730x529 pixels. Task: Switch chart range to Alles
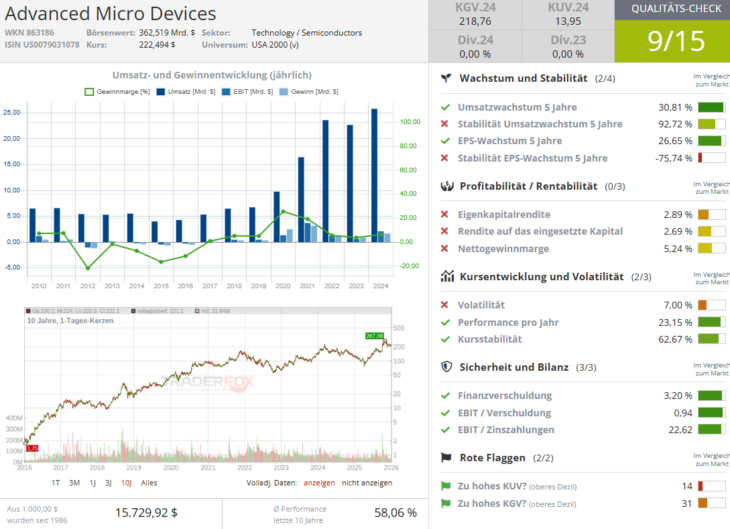[x=149, y=482]
